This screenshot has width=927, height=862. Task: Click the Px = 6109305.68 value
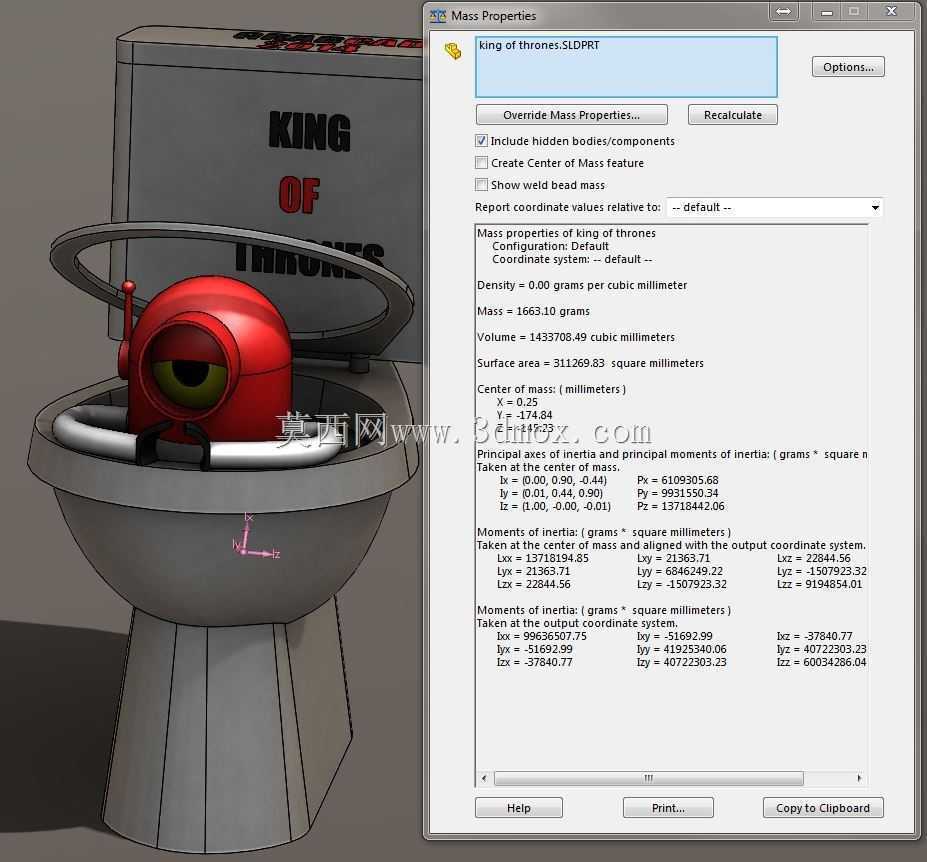[678, 480]
